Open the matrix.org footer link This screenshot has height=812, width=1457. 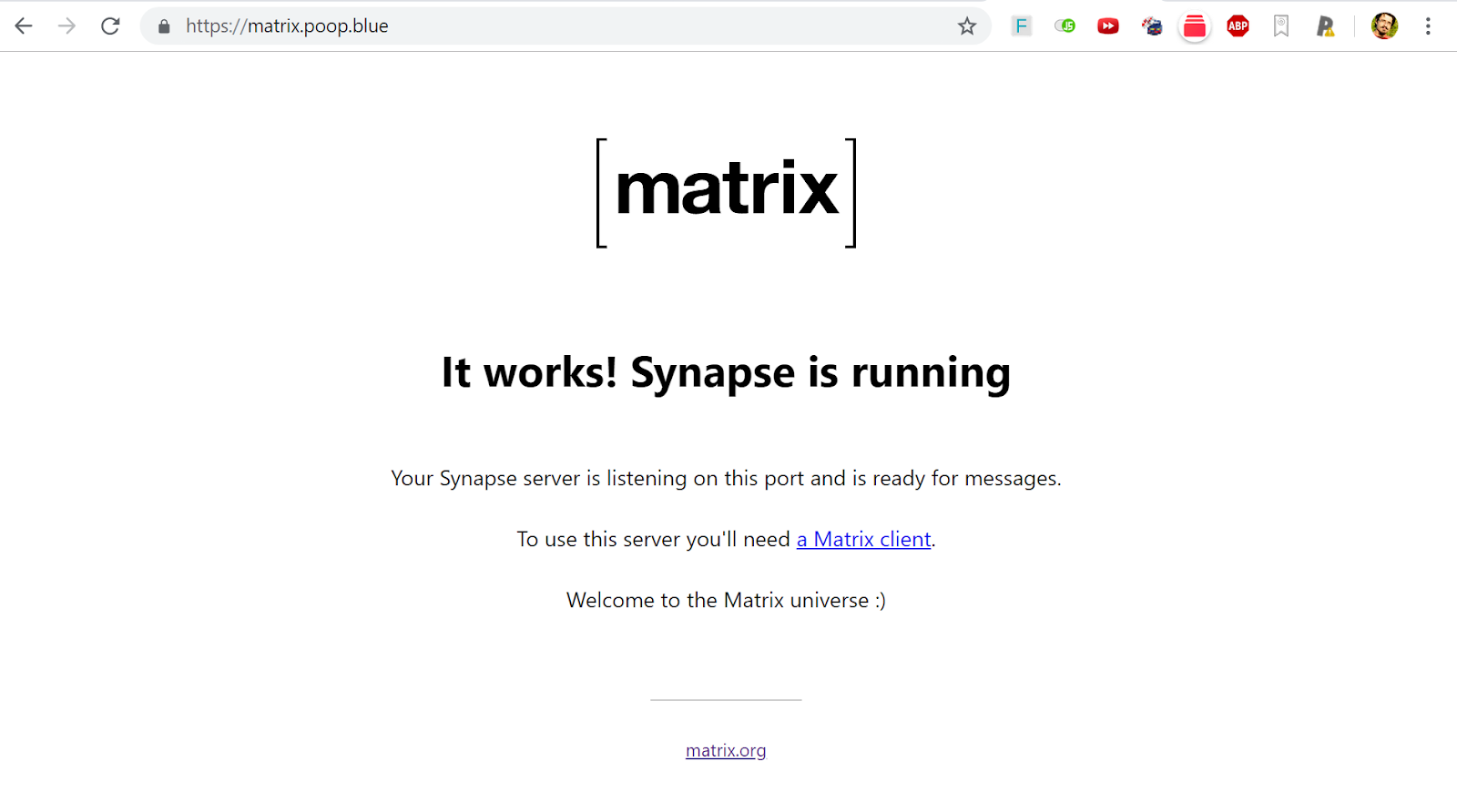point(726,751)
